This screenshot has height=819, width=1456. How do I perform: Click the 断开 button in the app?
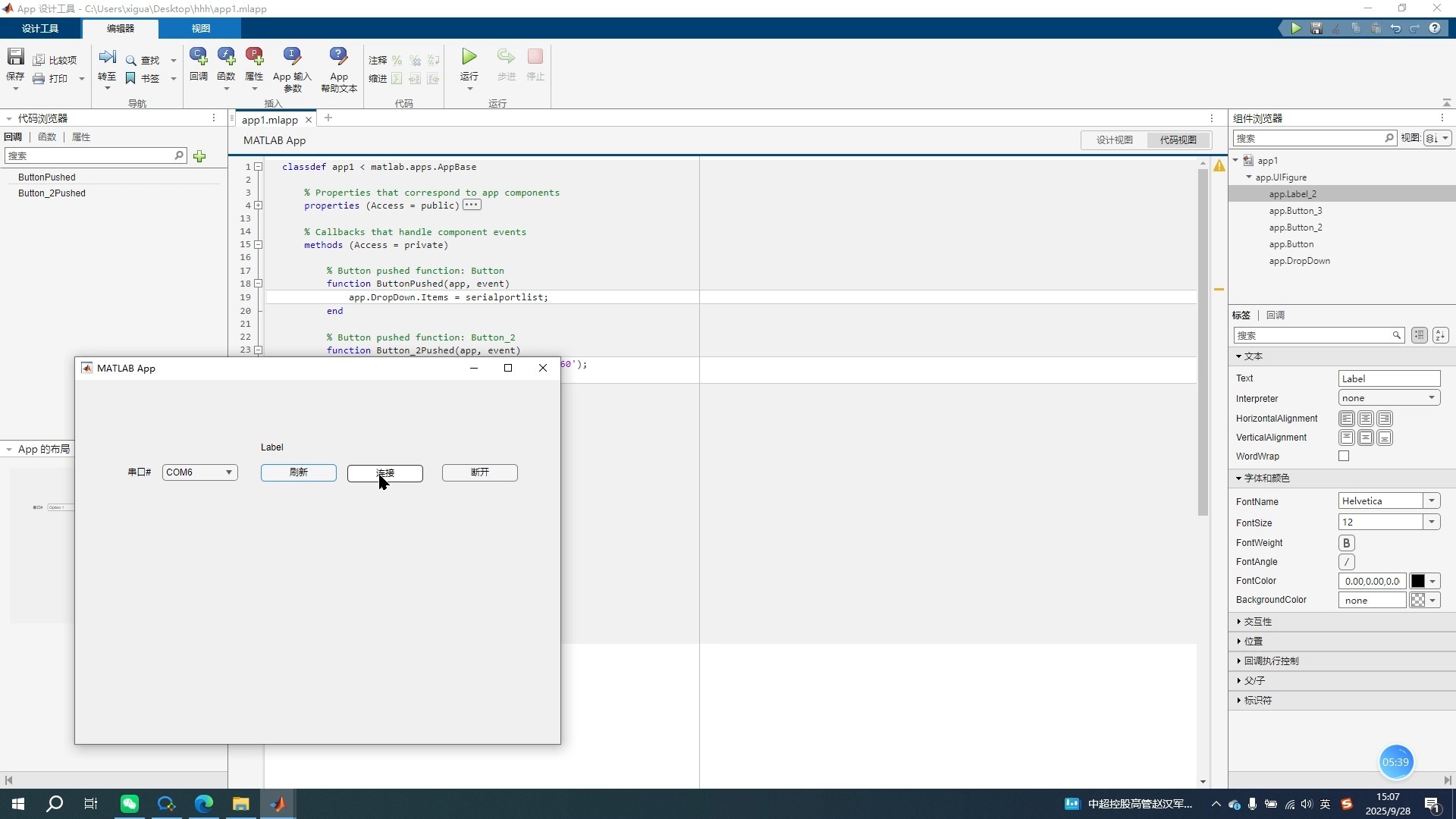(479, 472)
